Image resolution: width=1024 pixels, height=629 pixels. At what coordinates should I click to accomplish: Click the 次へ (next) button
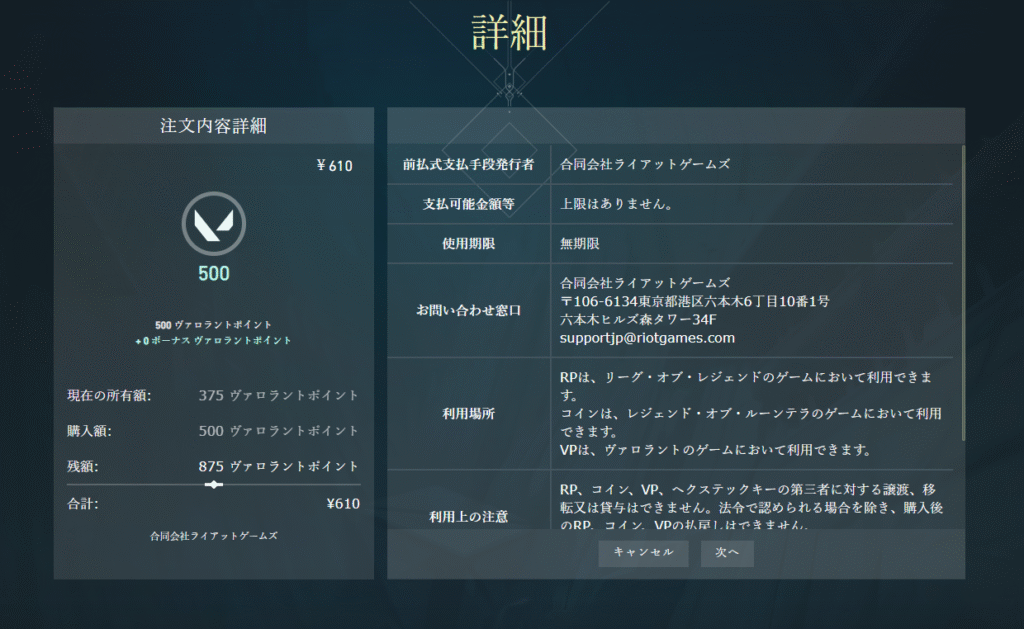727,553
